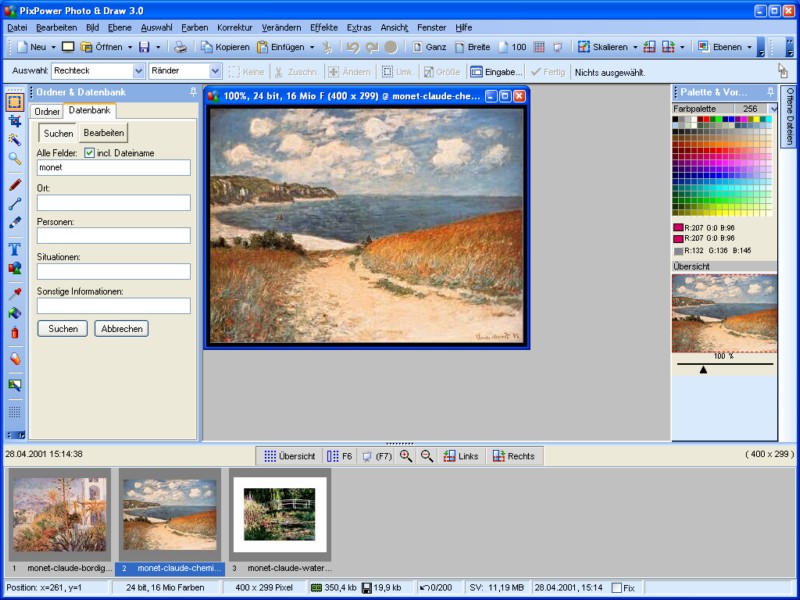Open the Ränder dropdown
The image size is (800, 600).
[x=215, y=71]
